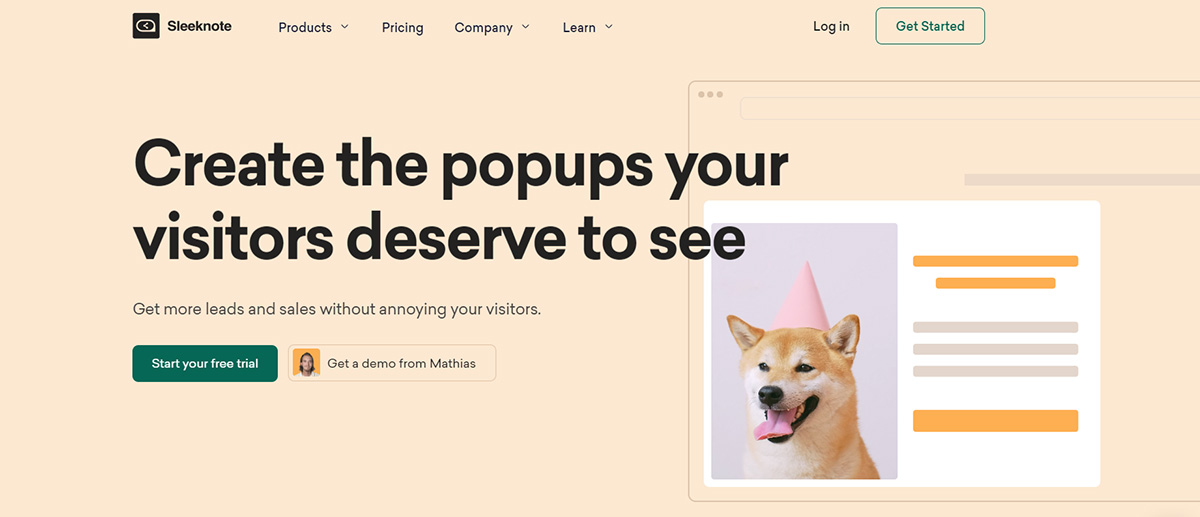Click Mathias avatar photo in demo button

pos(306,363)
